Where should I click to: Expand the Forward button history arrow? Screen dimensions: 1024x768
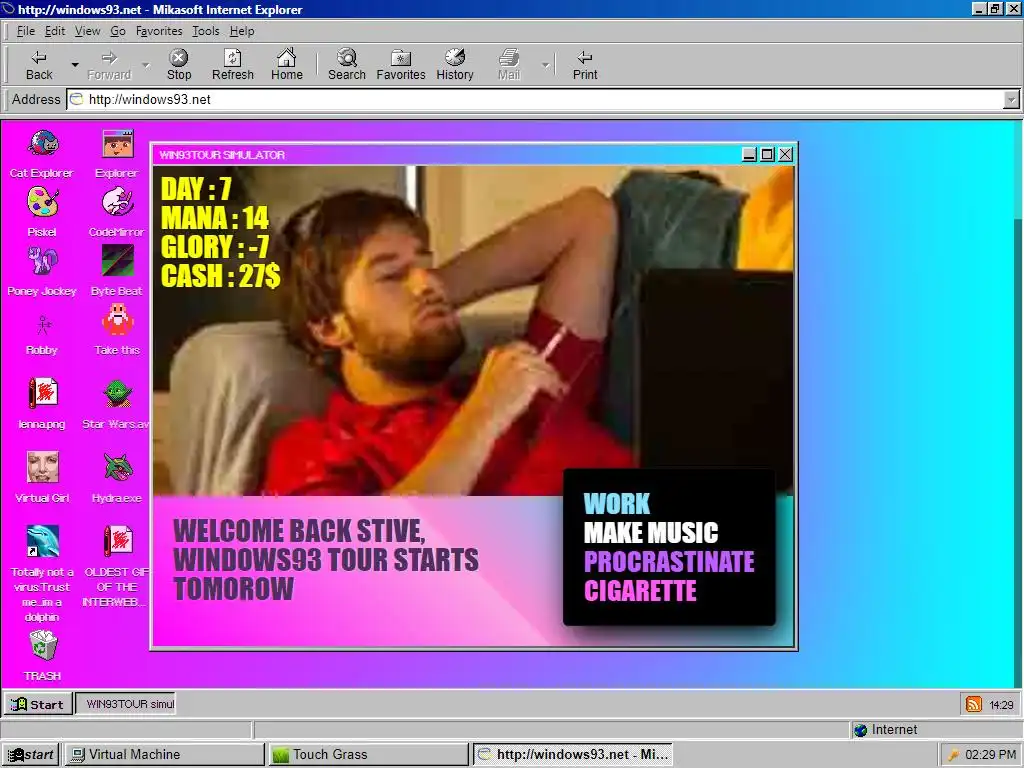[x=146, y=65]
